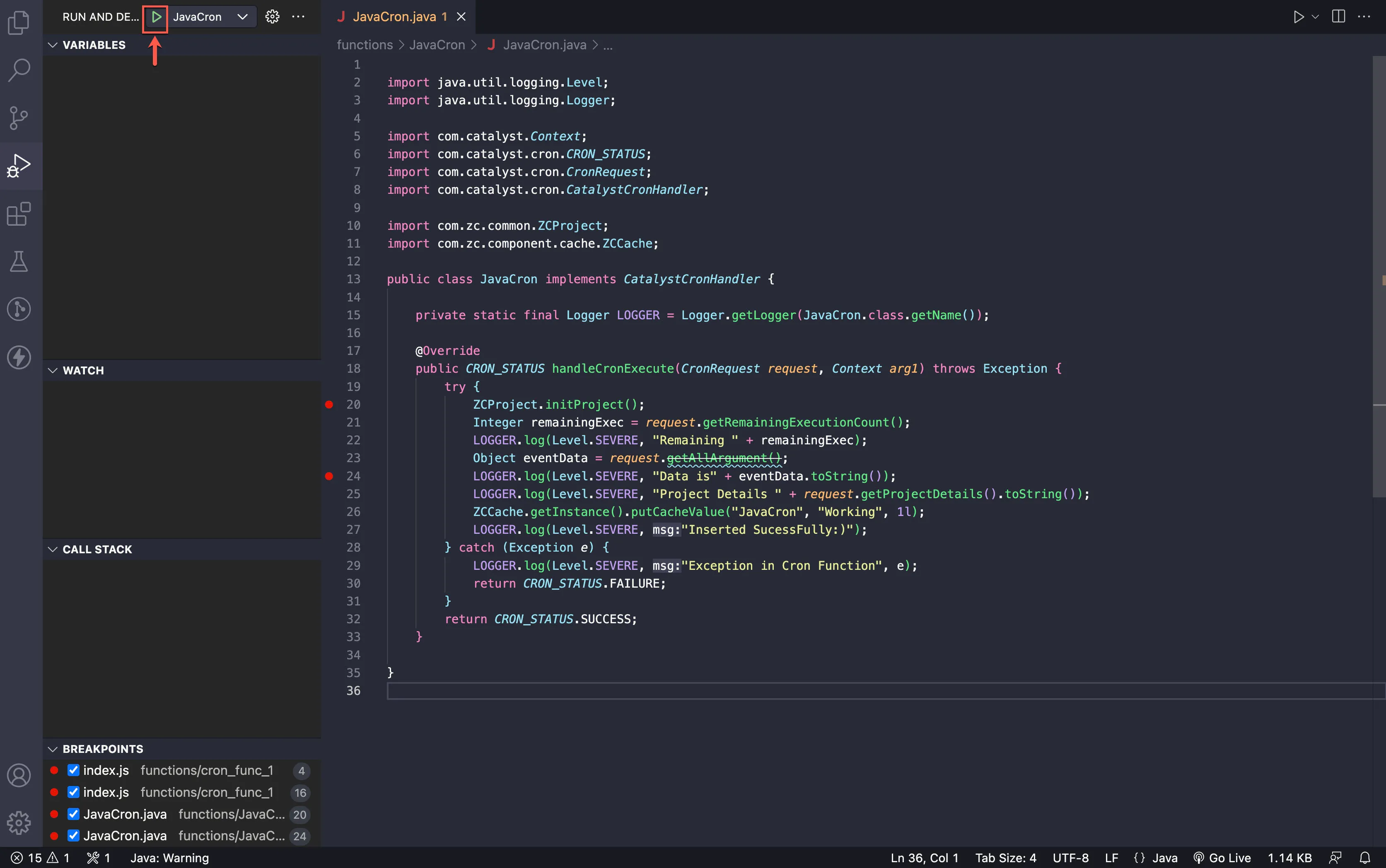Viewport: 1386px width, 868px height.
Task: Open the Explorer view in activity bar
Action: point(19,23)
